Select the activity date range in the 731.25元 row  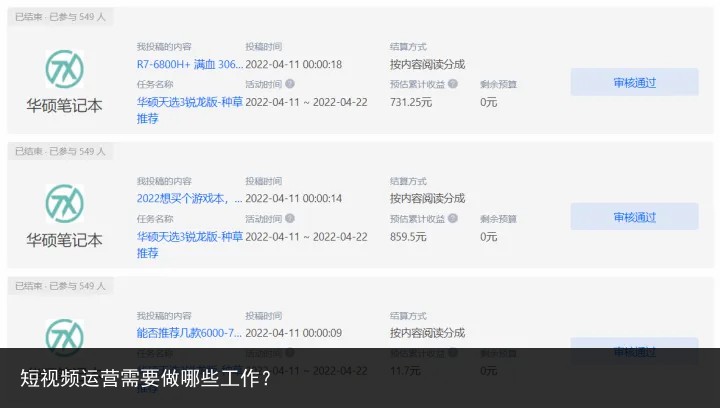(306, 102)
